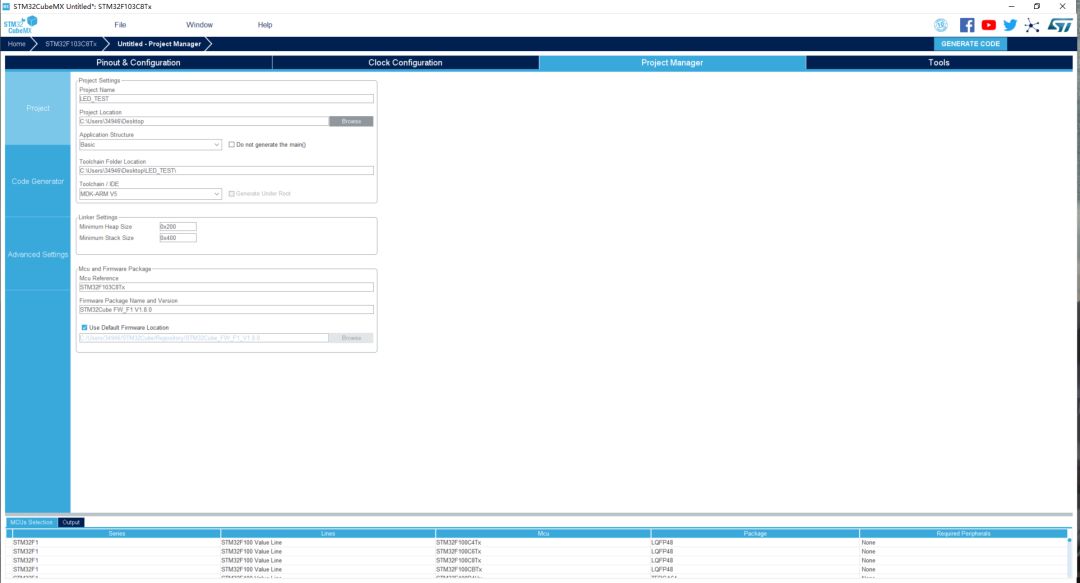Open the Twitter icon
The height and width of the screenshot is (583, 1080).
click(x=1010, y=25)
